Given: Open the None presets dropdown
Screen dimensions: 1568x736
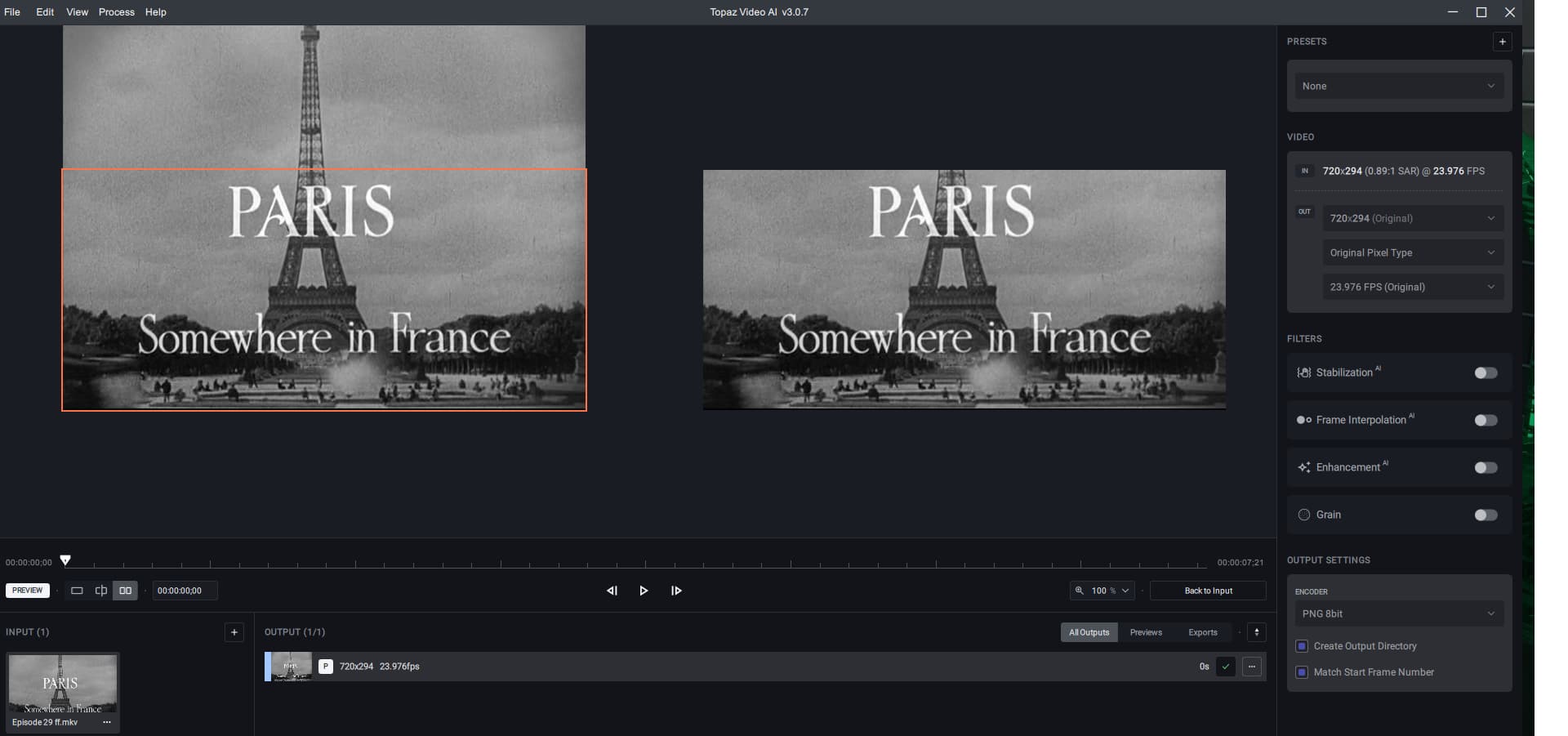Looking at the screenshot, I should [1397, 86].
